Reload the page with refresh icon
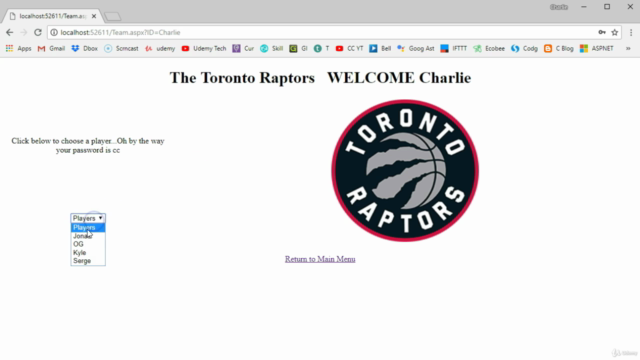Viewport: 640px width, 360px height. pos(38,32)
